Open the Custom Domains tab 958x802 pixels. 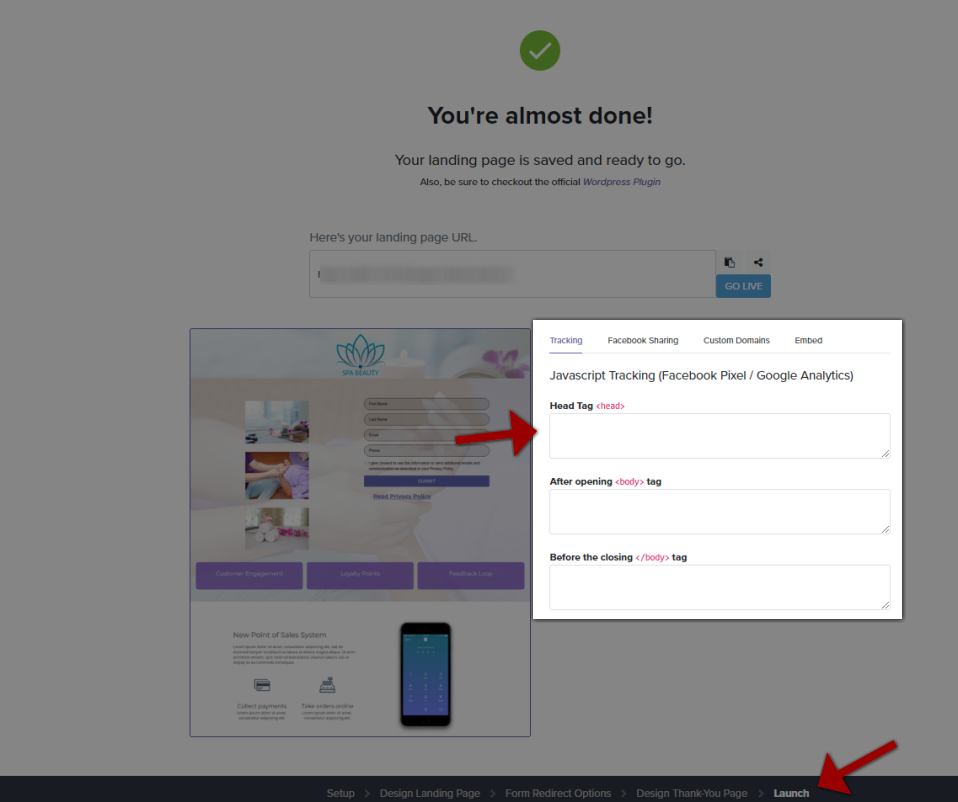[x=736, y=340]
